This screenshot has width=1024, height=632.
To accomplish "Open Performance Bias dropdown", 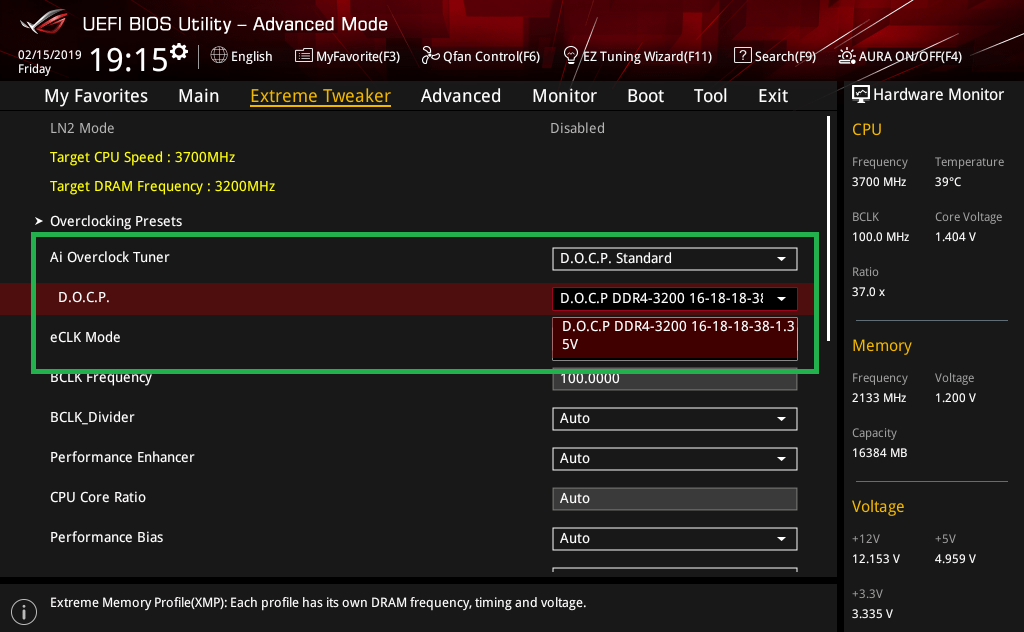I will pyautogui.click(x=675, y=539).
